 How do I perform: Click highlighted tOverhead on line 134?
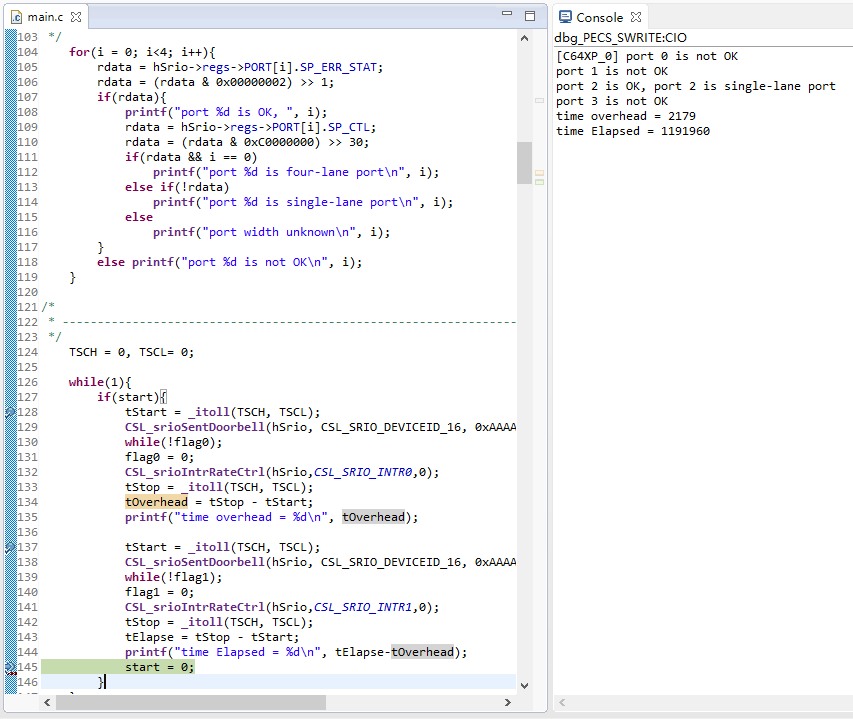click(x=156, y=502)
